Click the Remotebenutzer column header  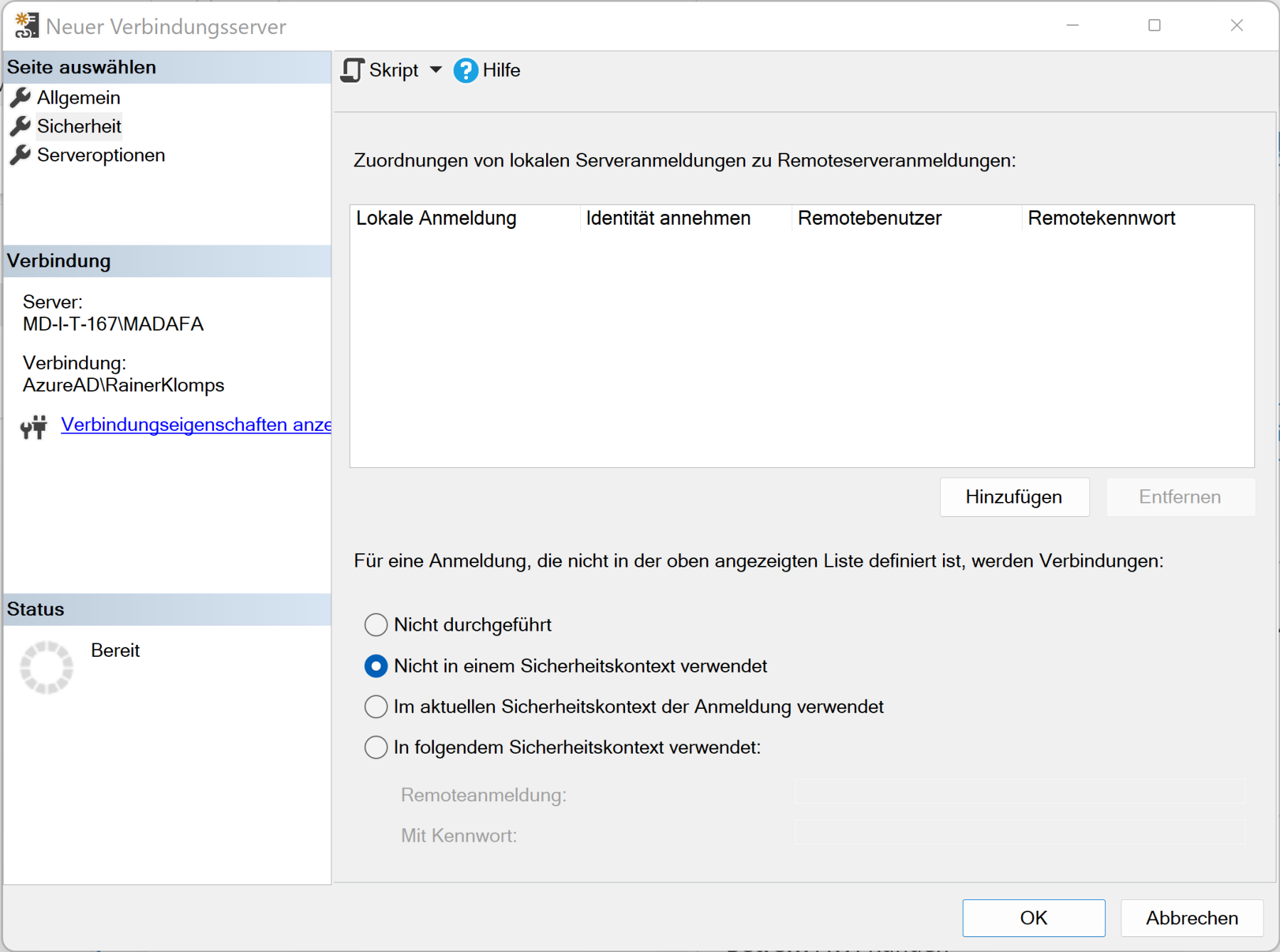(x=907, y=218)
